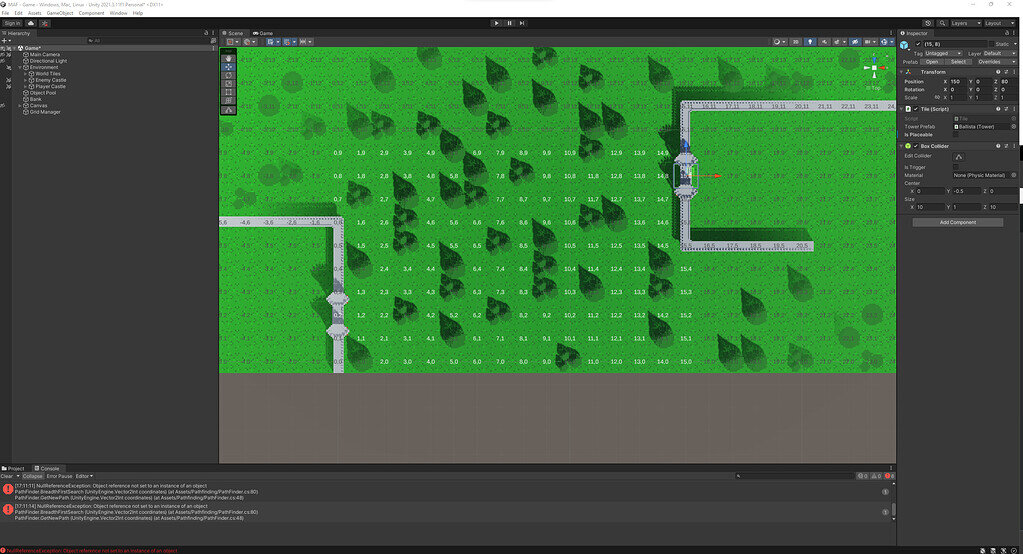Toggle the Box Collider enabled checkbox
The height and width of the screenshot is (554, 1023).
point(915,146)
